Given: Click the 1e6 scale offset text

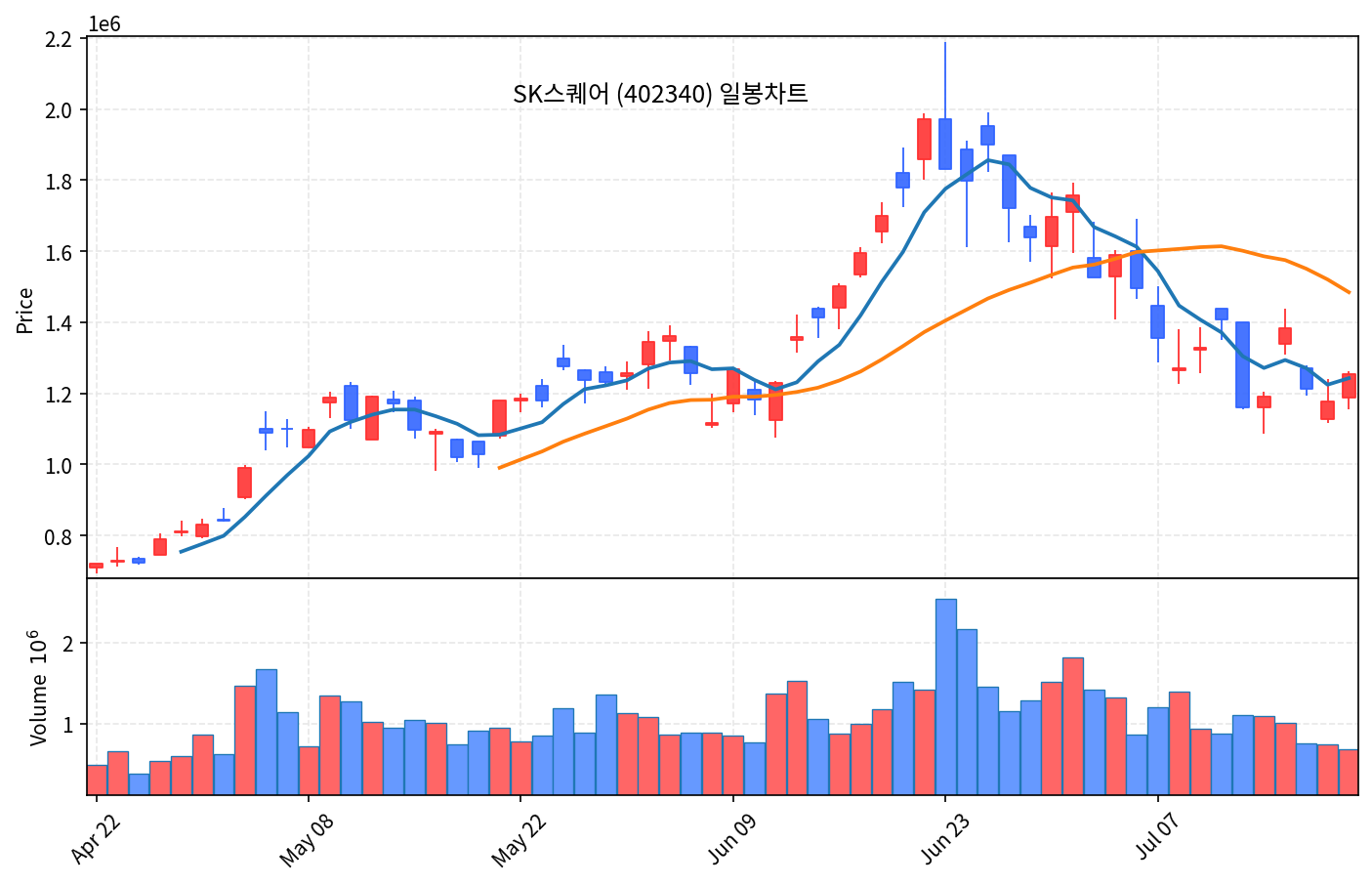Looking at the screenshot, I should pos(104,24).
